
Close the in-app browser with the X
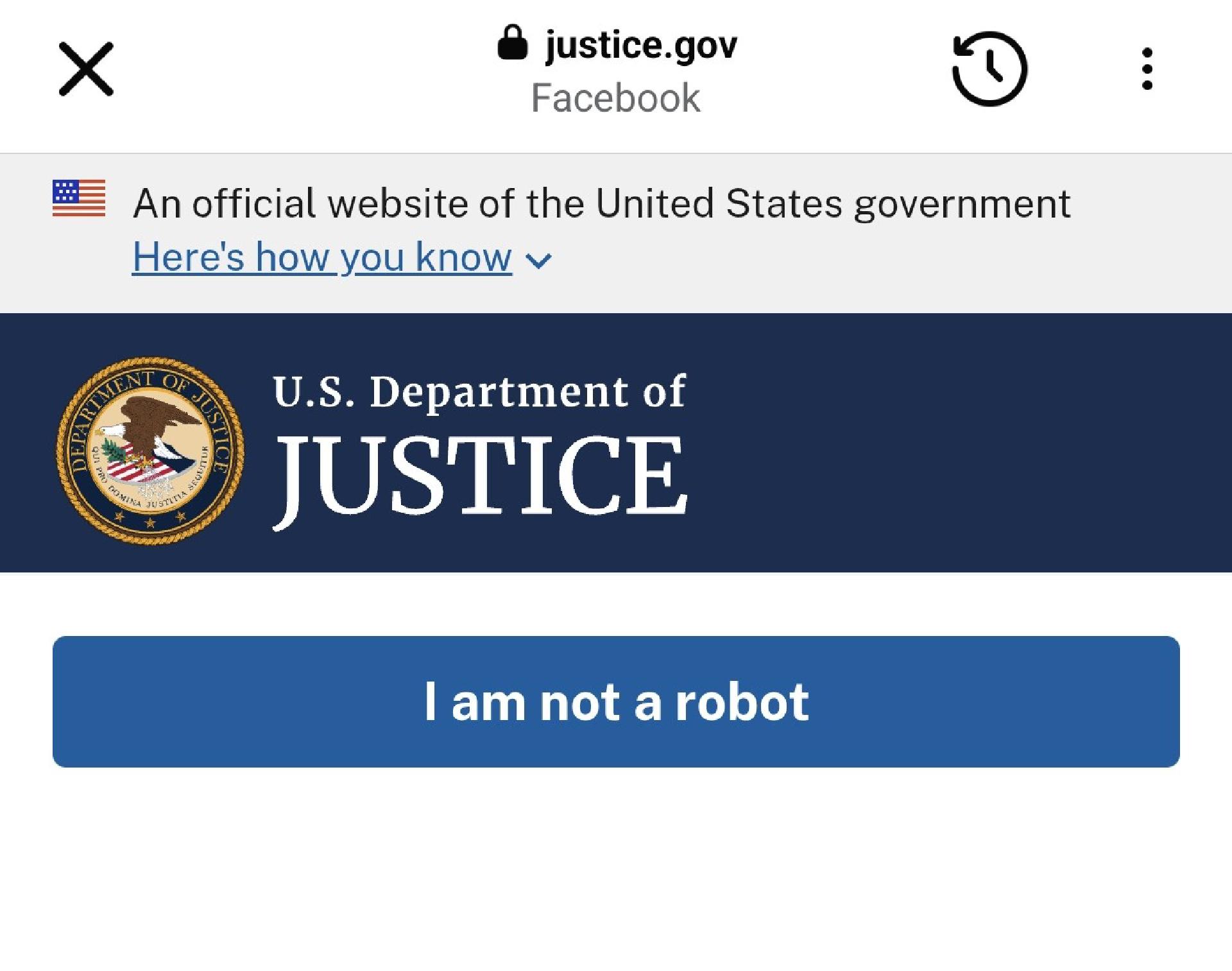click(x=86, y=69)
